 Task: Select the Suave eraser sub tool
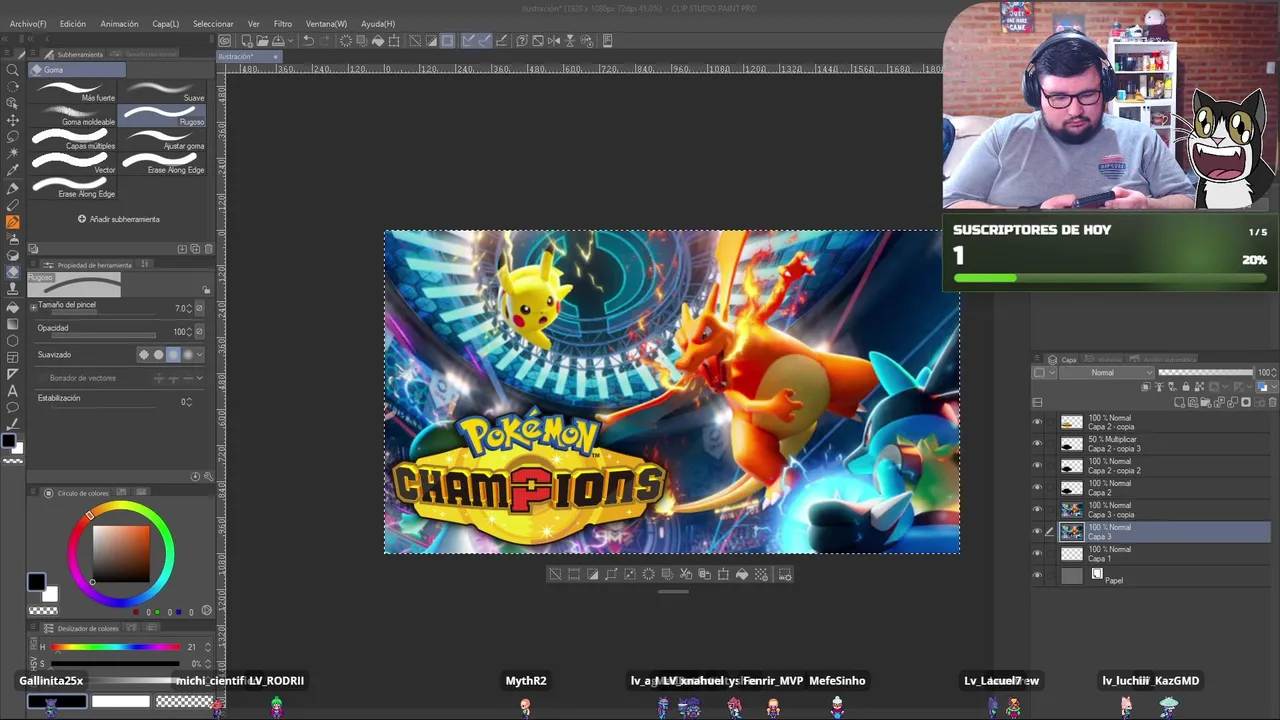click(164, 91)
